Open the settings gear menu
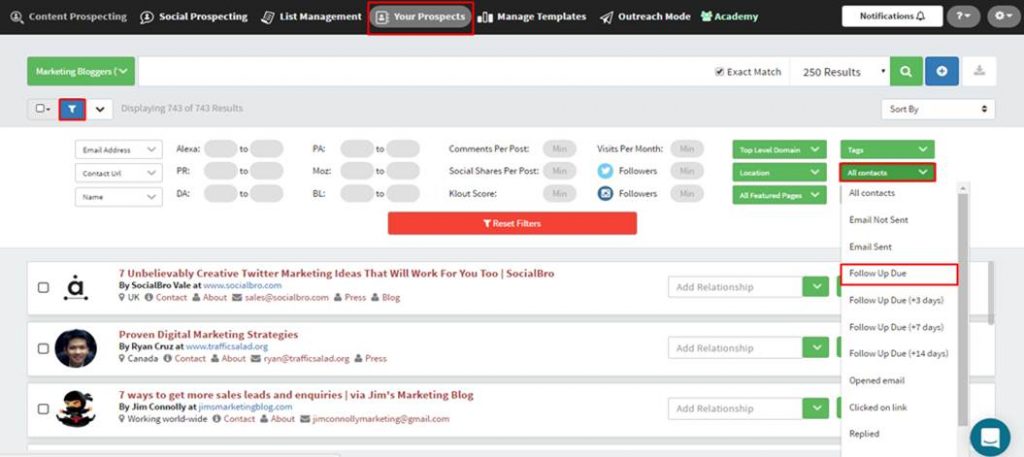Viewport: 1024px width, 457px height. tap(1003, 16)
